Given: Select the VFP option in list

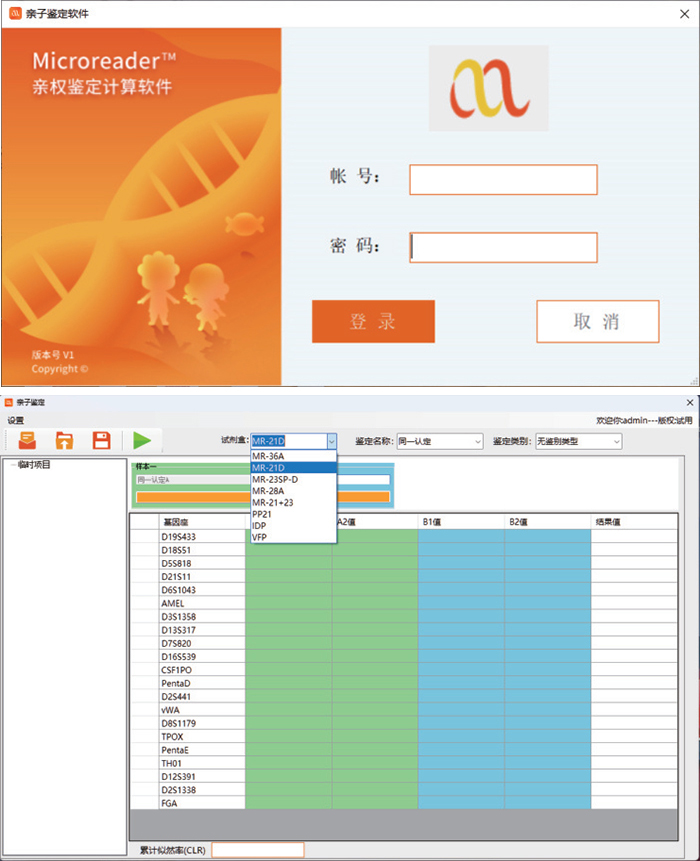Looking at the screenshot, I should (260, 537).
